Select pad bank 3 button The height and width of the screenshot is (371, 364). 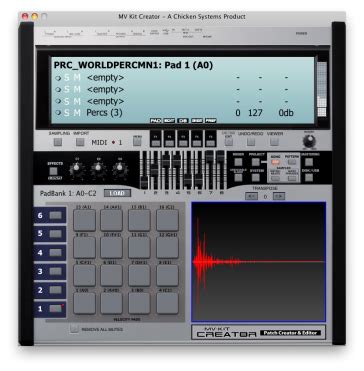click(x=56, y=271)
